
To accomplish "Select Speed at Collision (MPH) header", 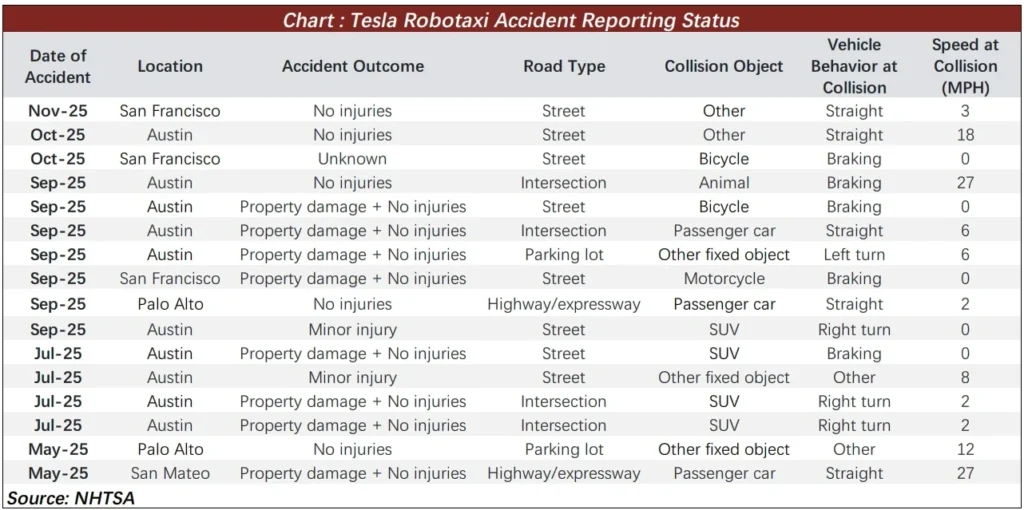I will point(964,66).
